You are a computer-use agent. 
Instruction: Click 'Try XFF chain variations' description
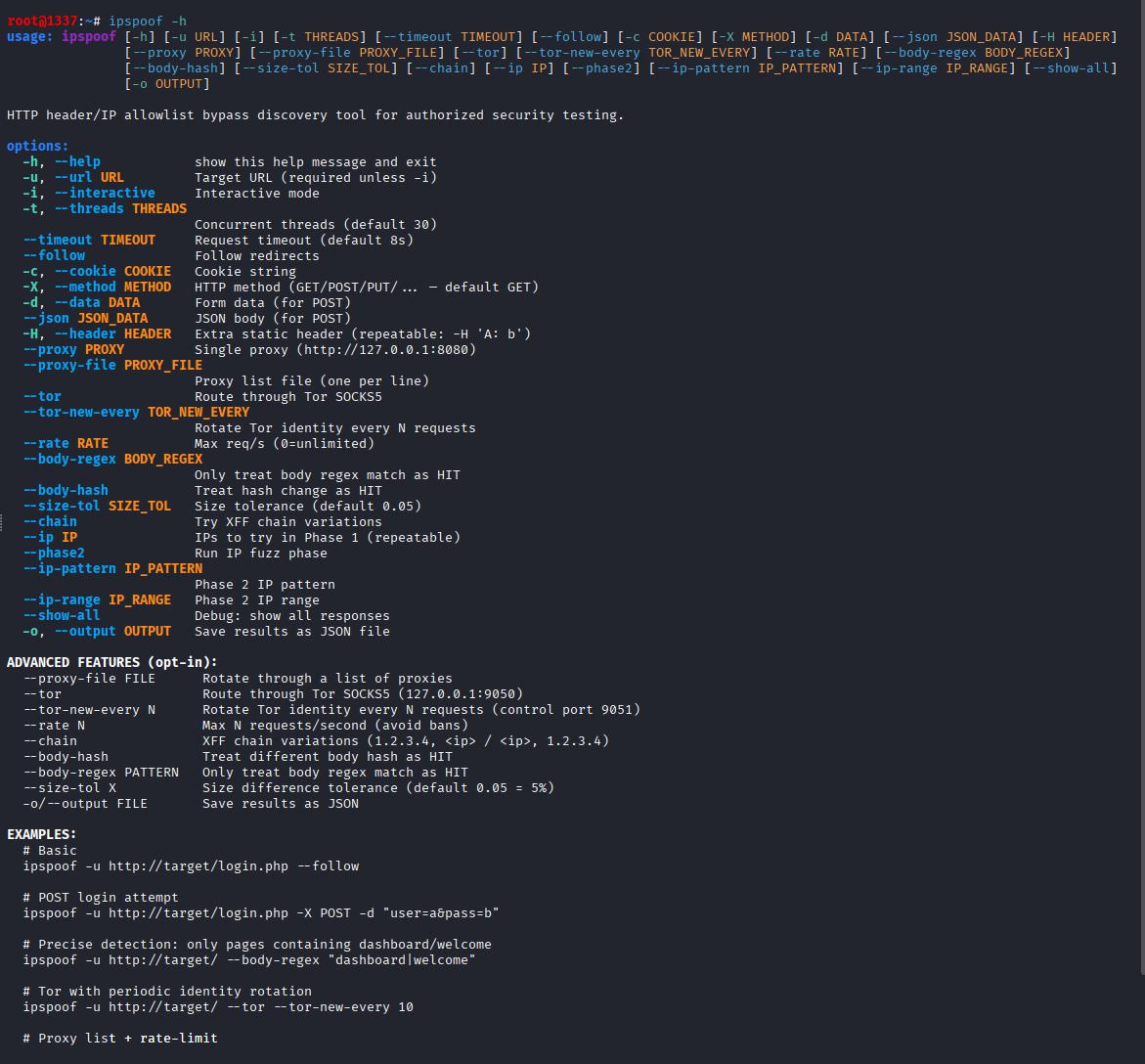[288, 521]
